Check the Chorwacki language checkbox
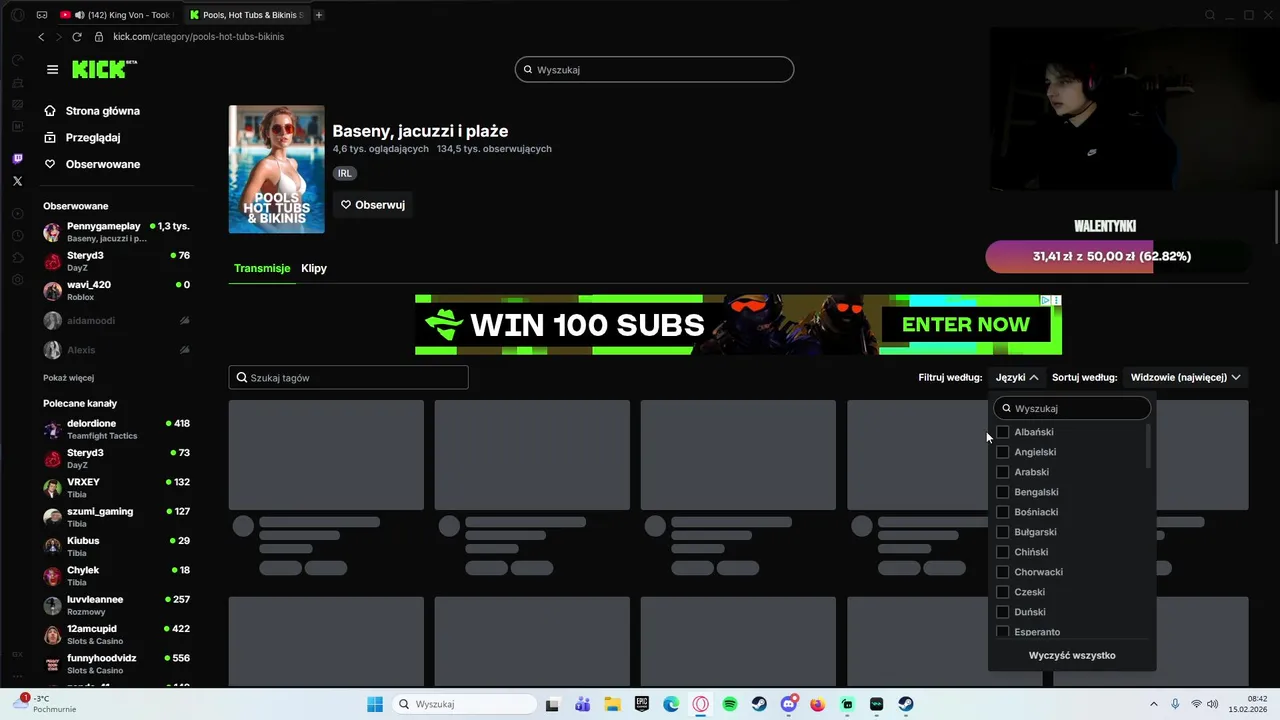This screenshot has width=1280, height=720. [x=1003, y=572]
